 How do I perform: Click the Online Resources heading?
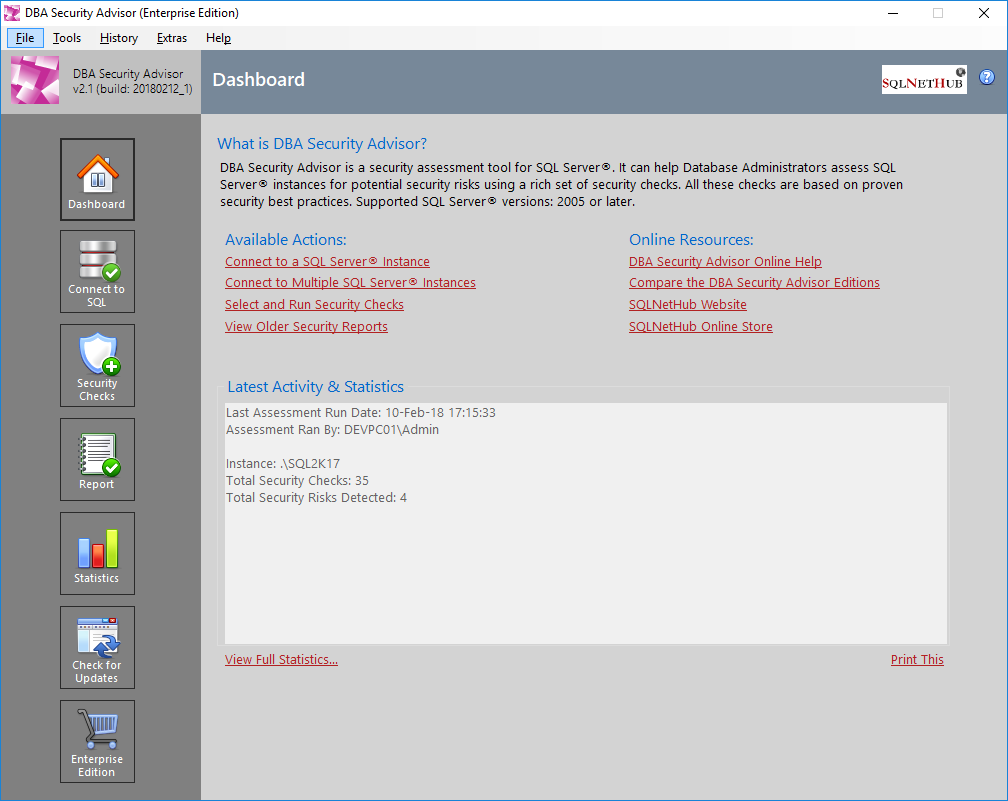pos(691,240)
